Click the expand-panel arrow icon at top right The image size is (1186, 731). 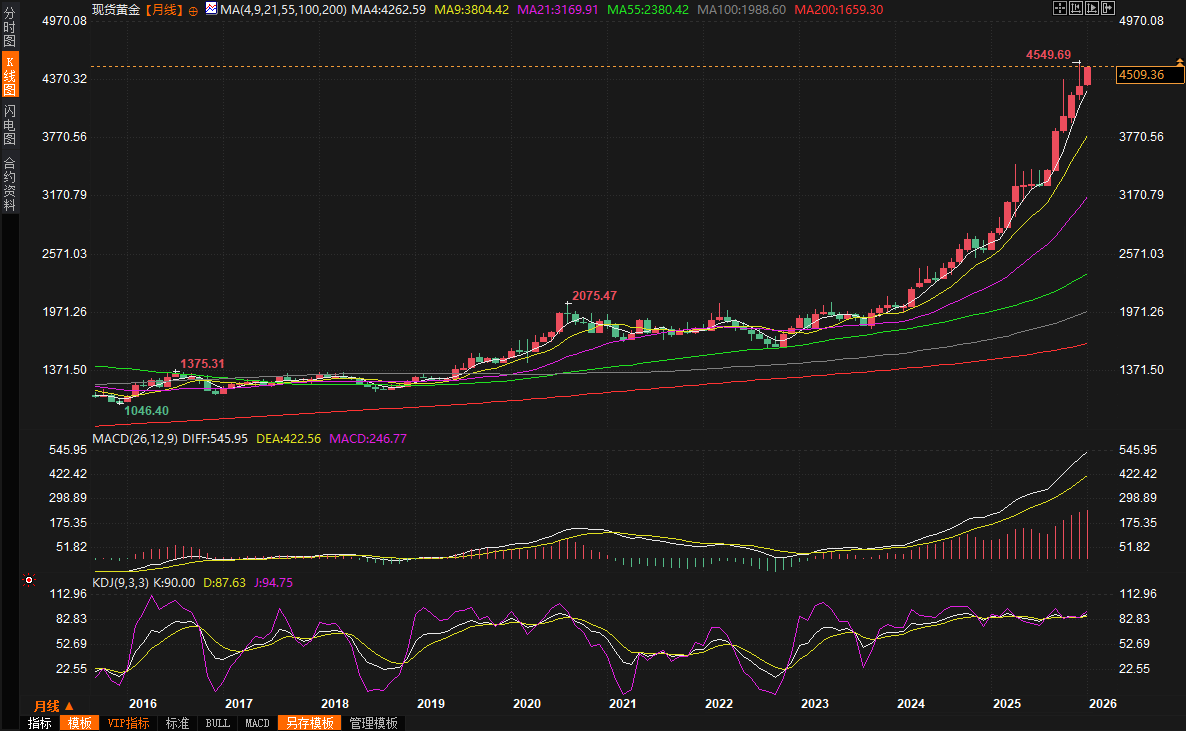coord(1109,8)
